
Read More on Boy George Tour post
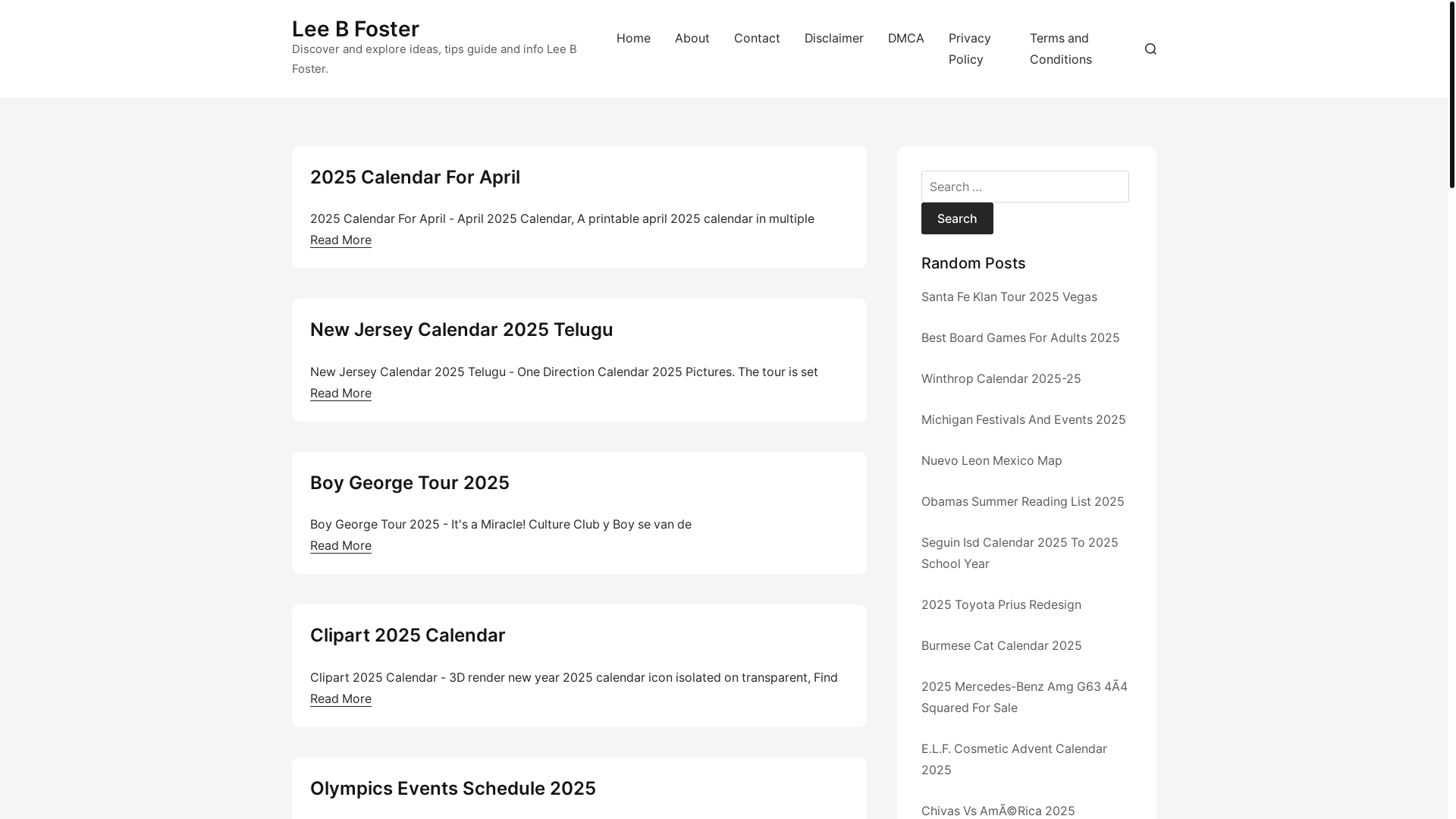(x=340, y=545)
